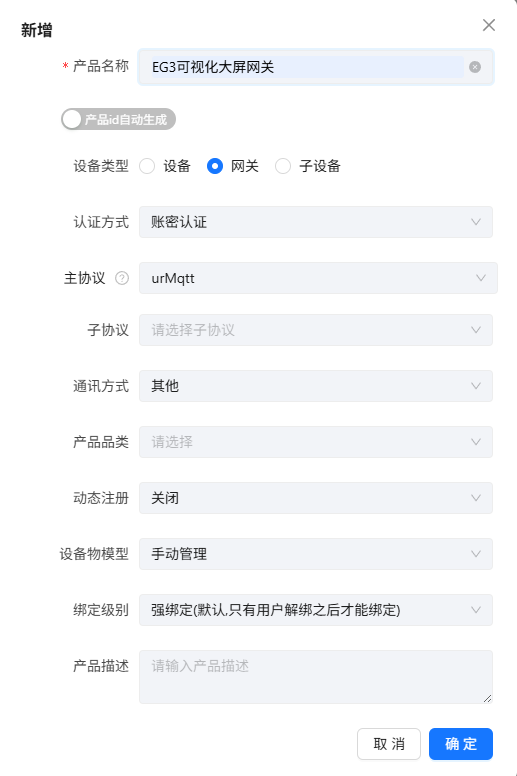The height and width of the screenshot is (776, 517).
Task: Close the 新增 dialog with the X
Action: (489, 25)
